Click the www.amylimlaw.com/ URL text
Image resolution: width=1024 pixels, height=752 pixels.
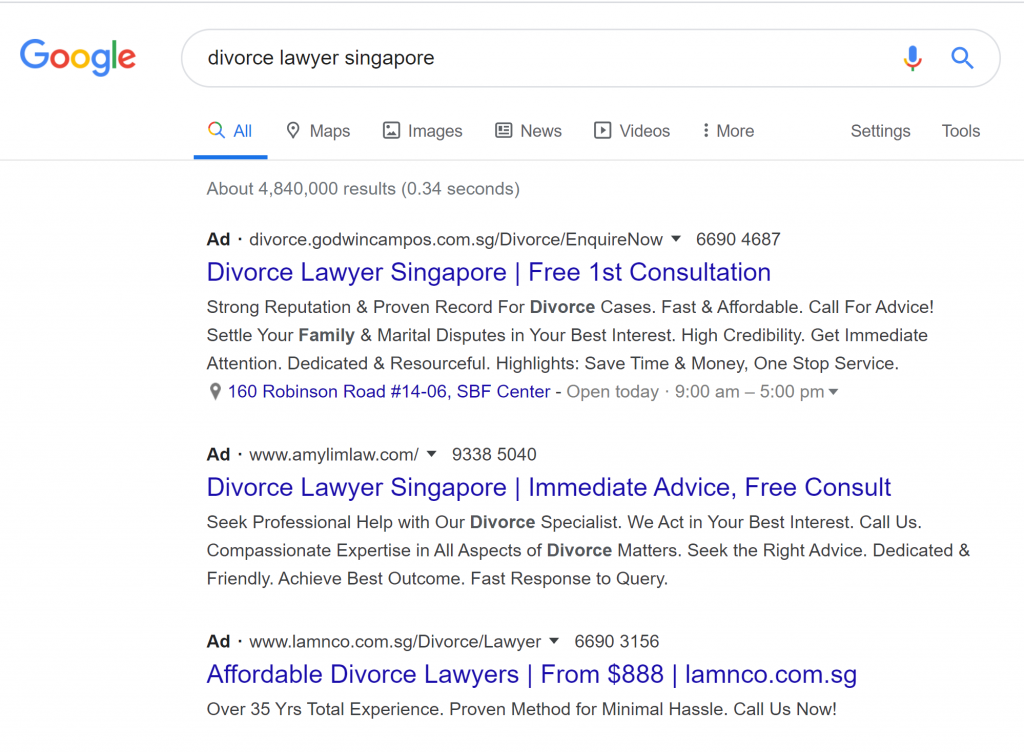click(x=334, y=454)
